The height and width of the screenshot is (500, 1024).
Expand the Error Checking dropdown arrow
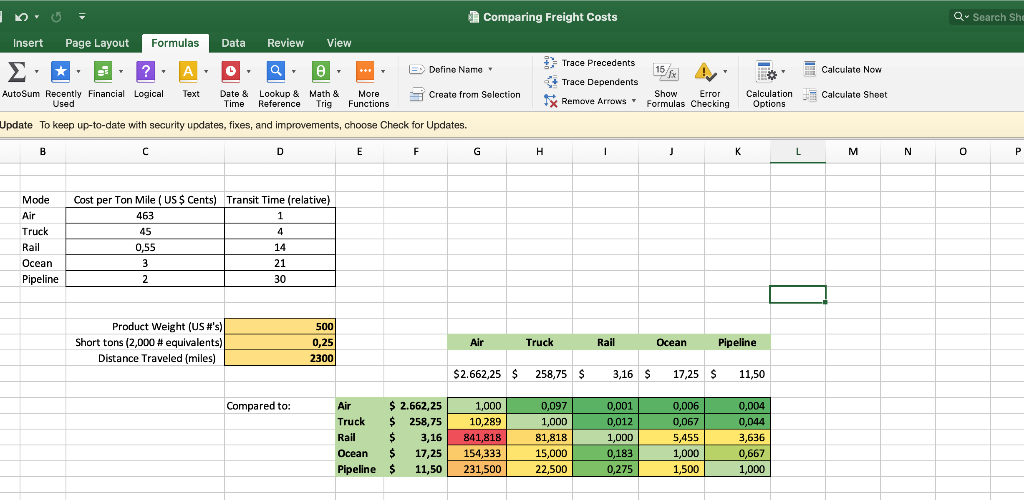(x=725, y=70)
